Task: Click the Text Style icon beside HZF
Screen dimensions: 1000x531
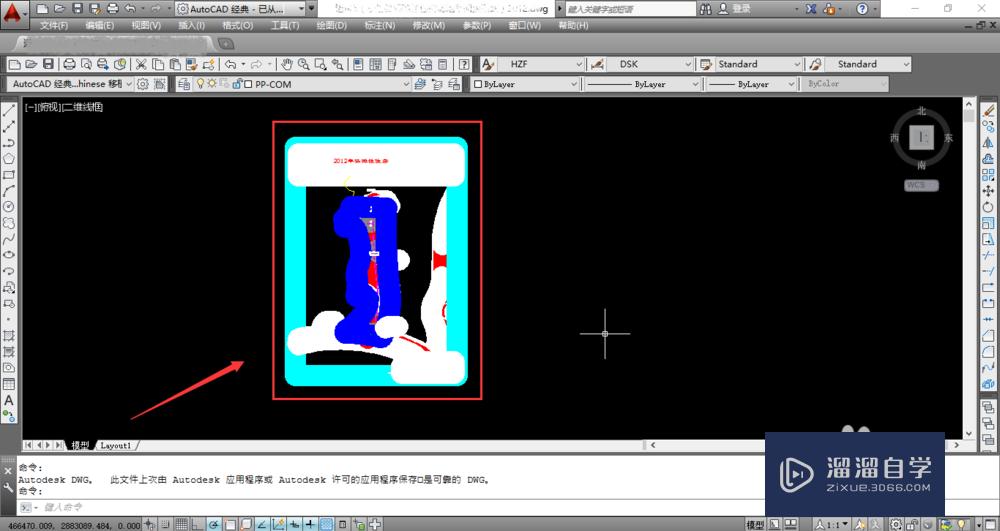Action: 488,64
